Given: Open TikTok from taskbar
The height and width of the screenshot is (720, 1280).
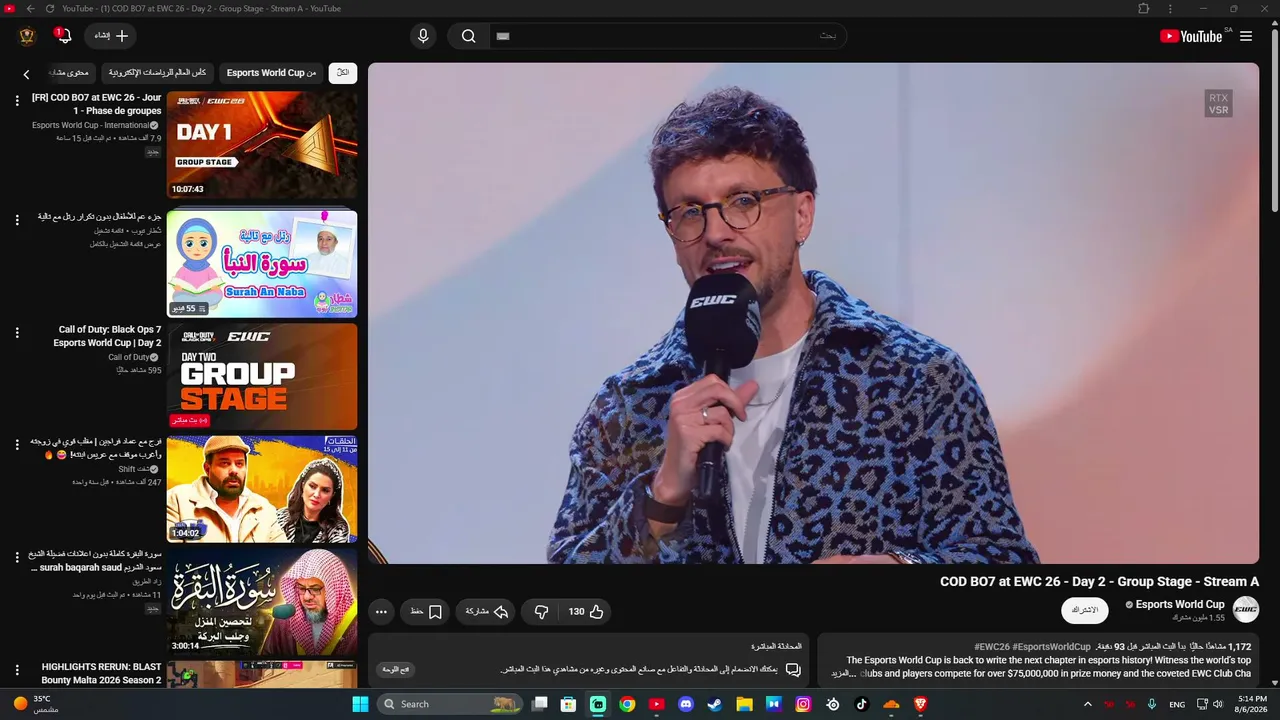Looking at the screenshot, I should (862, 704).
